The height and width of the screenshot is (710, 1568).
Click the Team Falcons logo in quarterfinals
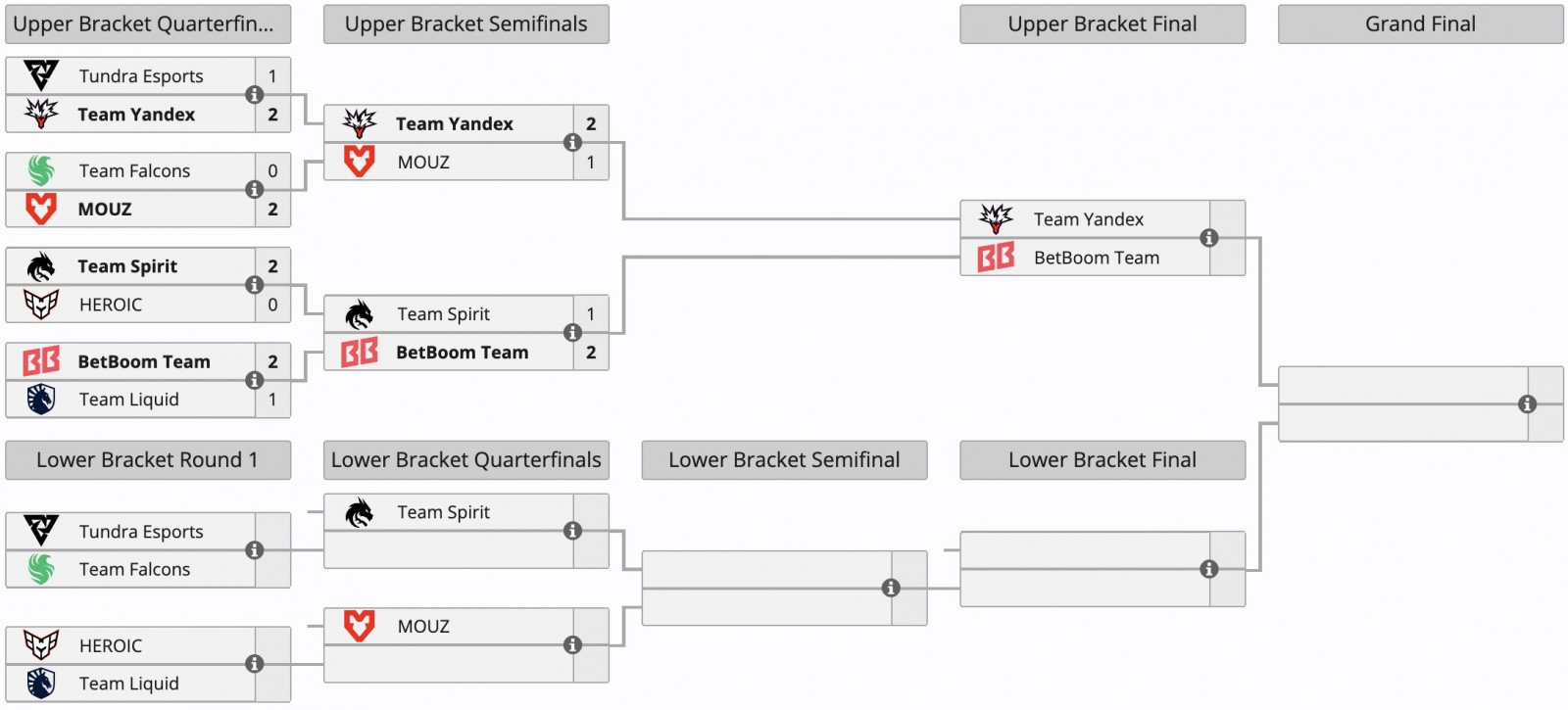(41, 171)
